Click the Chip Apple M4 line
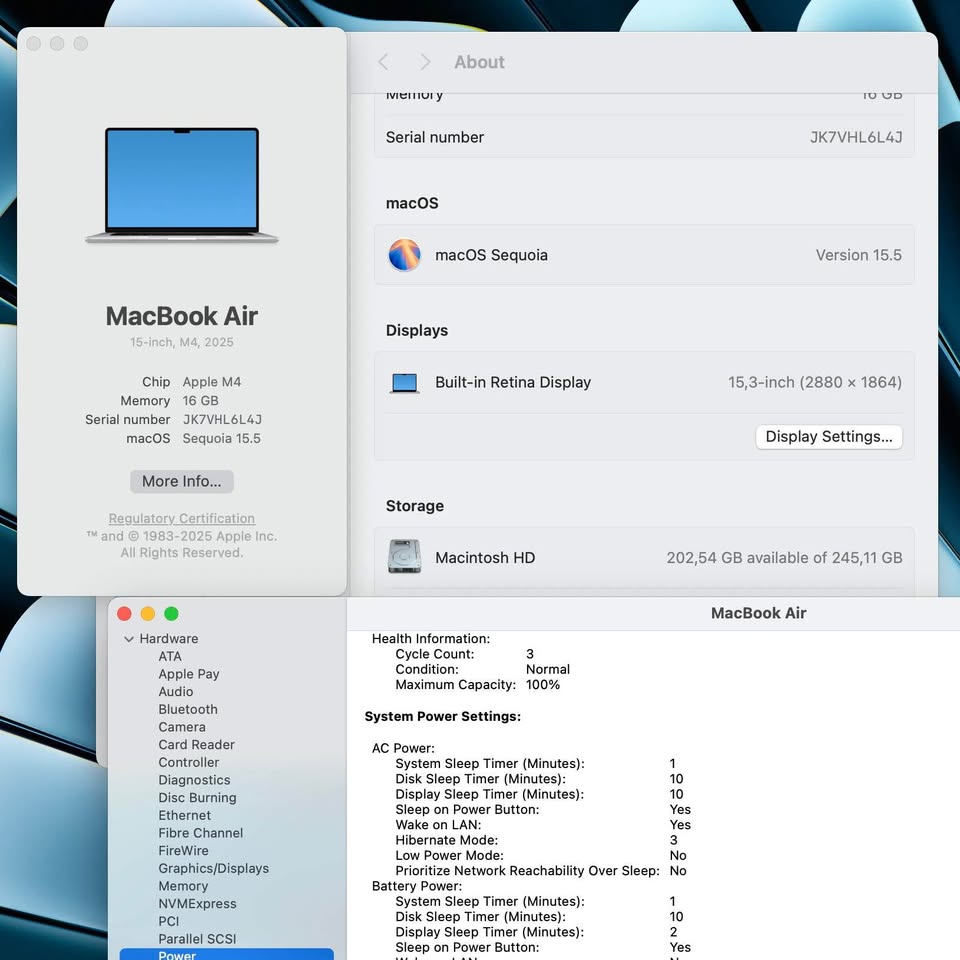Image resolution: width=960 pixels, height=960 pixels. click(x=191, y=382)
